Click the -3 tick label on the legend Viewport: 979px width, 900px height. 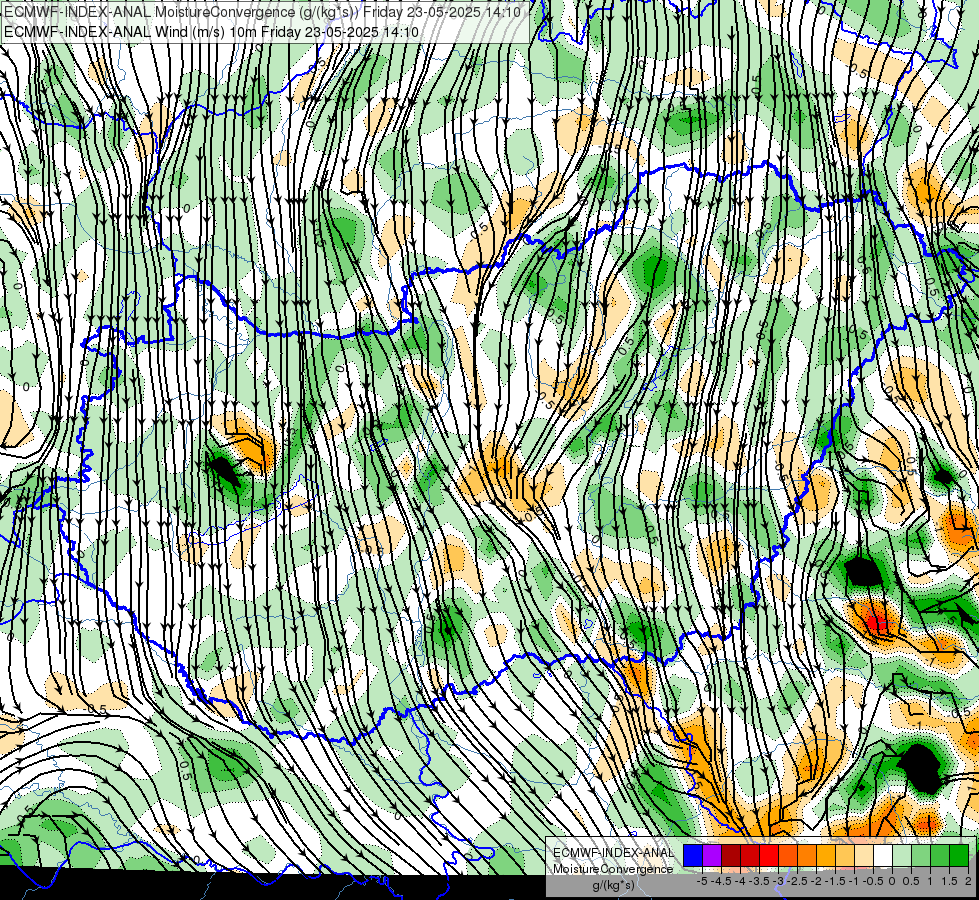pyautogui.click(x=778, y=881)
